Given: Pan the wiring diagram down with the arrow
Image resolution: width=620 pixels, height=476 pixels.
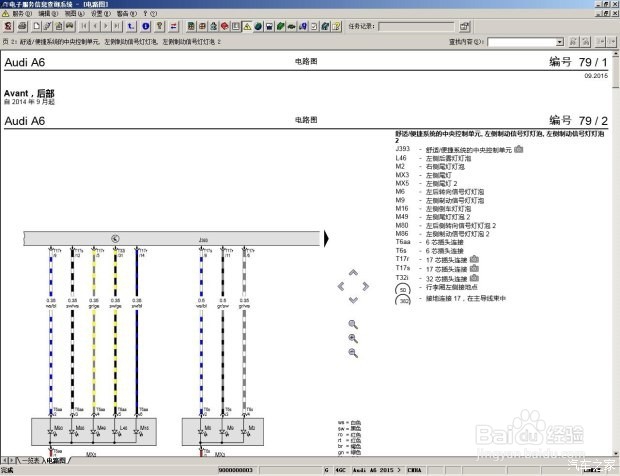Looking at the screenshot, I should coord(353,300).
